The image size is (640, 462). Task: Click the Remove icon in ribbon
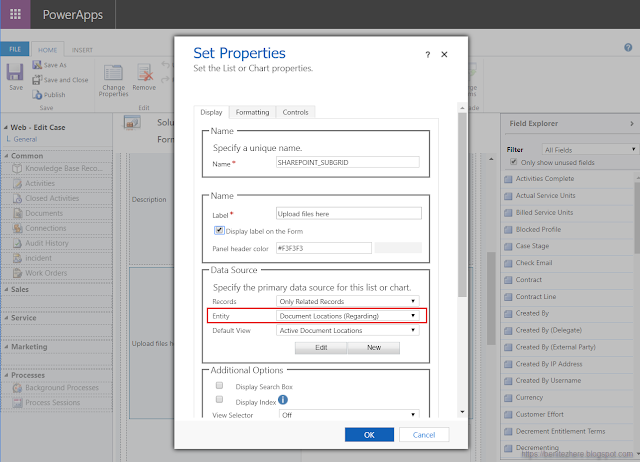(145, 73)
